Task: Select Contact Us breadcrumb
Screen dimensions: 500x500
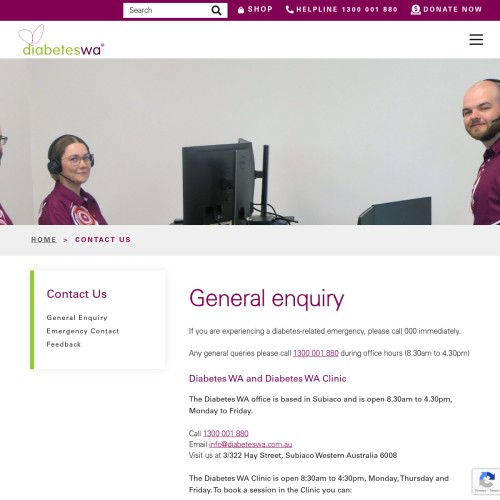Action: pos(103,240)
